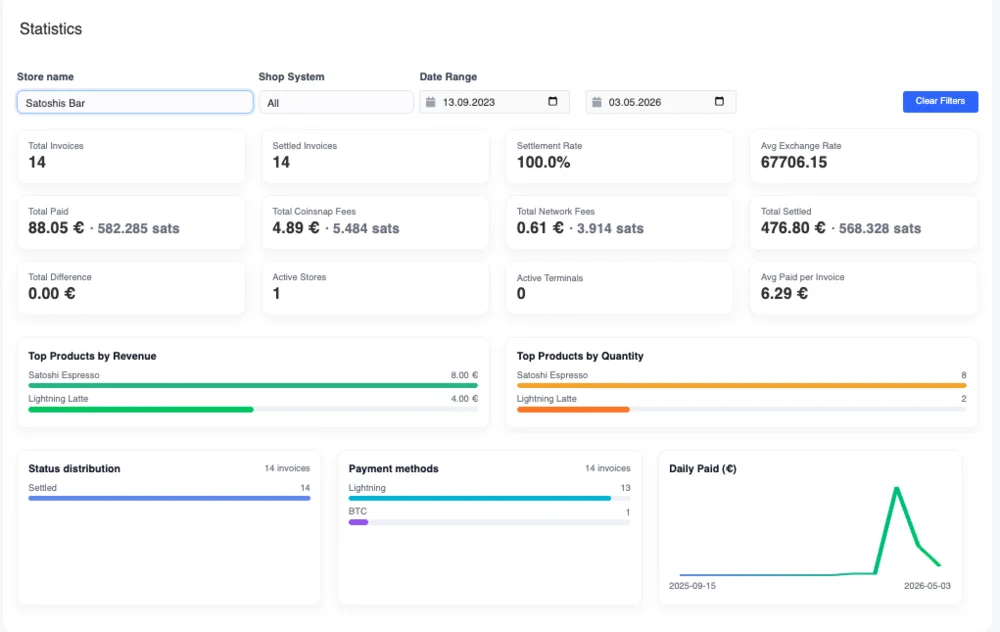1000x632 pixels.
Task: Click the Active Stores card value 1
Action: [x=276, y=294]
